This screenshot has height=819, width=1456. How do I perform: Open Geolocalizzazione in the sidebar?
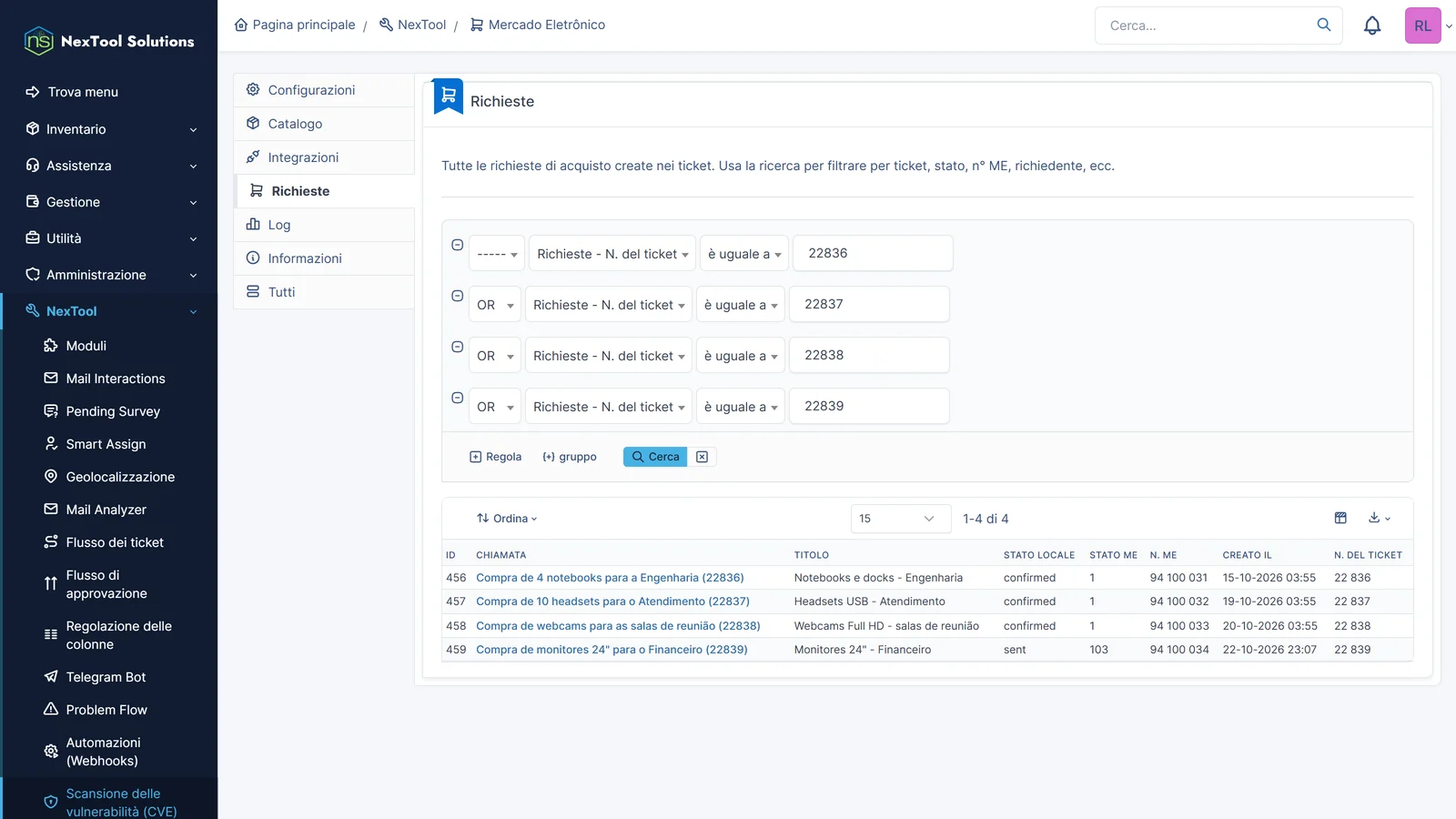(120, 477)
